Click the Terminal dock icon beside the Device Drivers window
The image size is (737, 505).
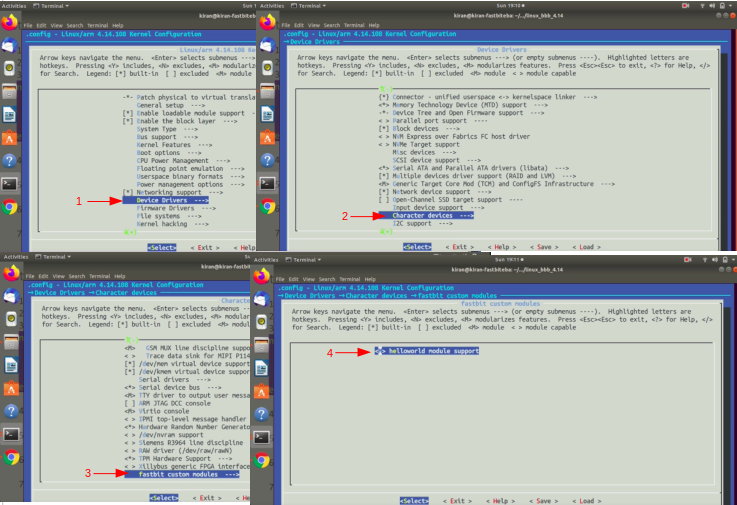pyautogui.click(x=267, y=183)
